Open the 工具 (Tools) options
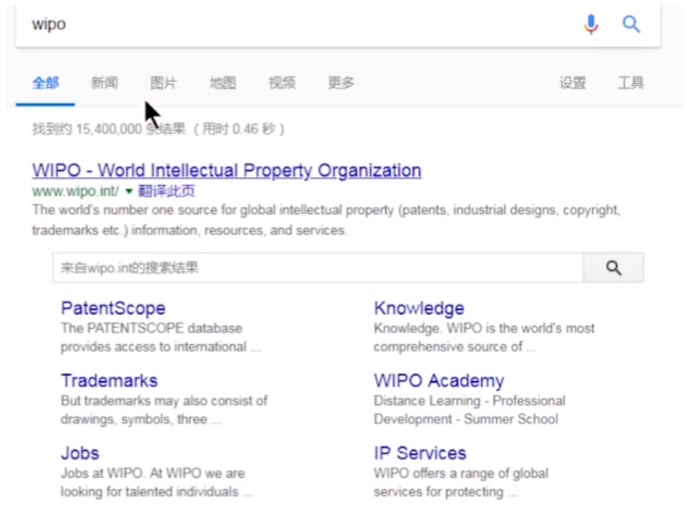This screenshot has height=524, width=691. 630,83
